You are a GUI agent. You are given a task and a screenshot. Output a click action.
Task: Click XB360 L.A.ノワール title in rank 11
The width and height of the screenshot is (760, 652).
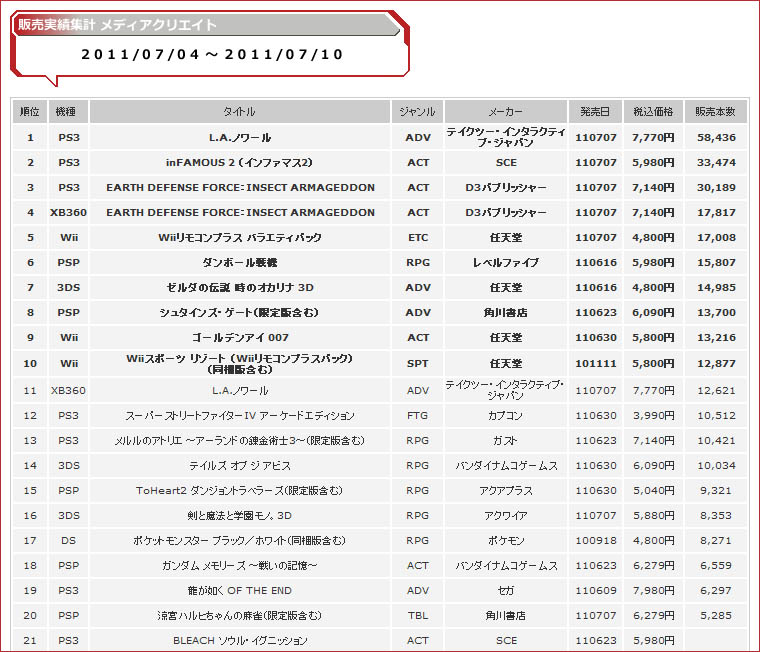point(240,391)
